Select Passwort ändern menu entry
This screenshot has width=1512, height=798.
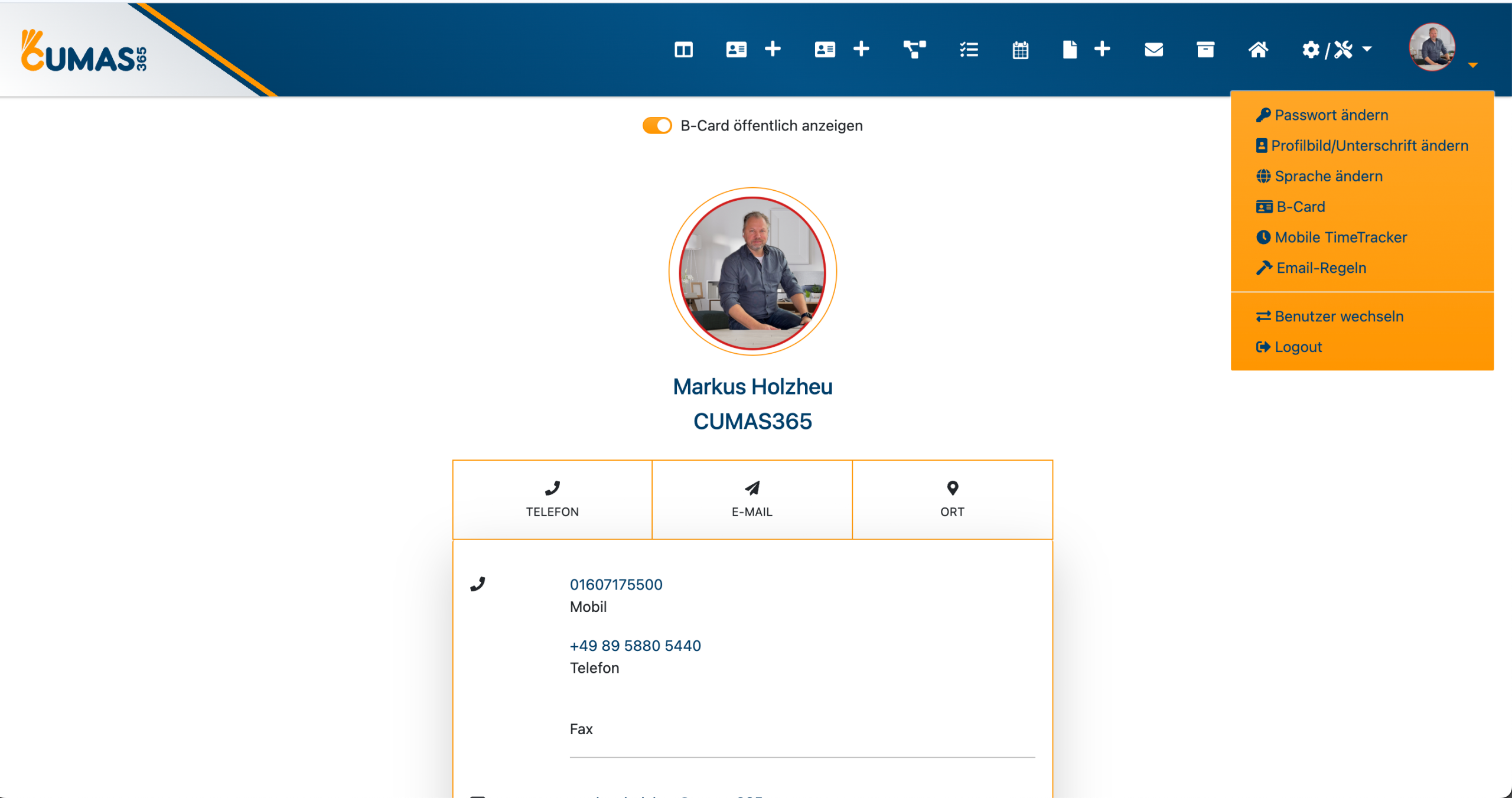click(1331, 115)
